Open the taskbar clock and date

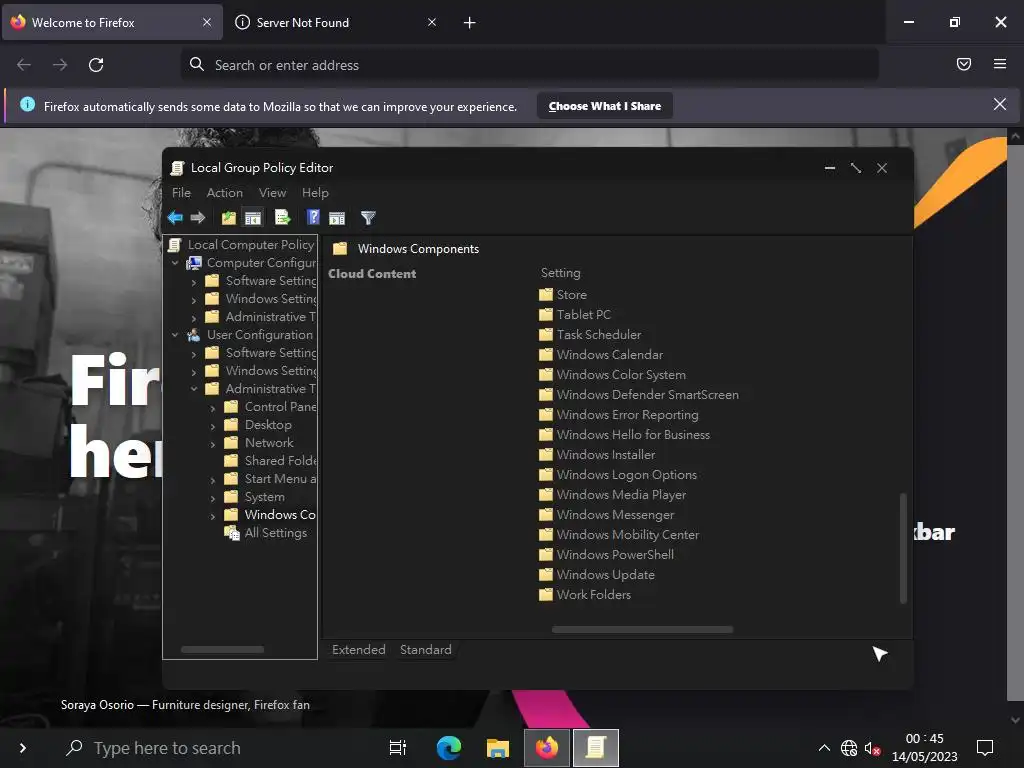(924, 748)
